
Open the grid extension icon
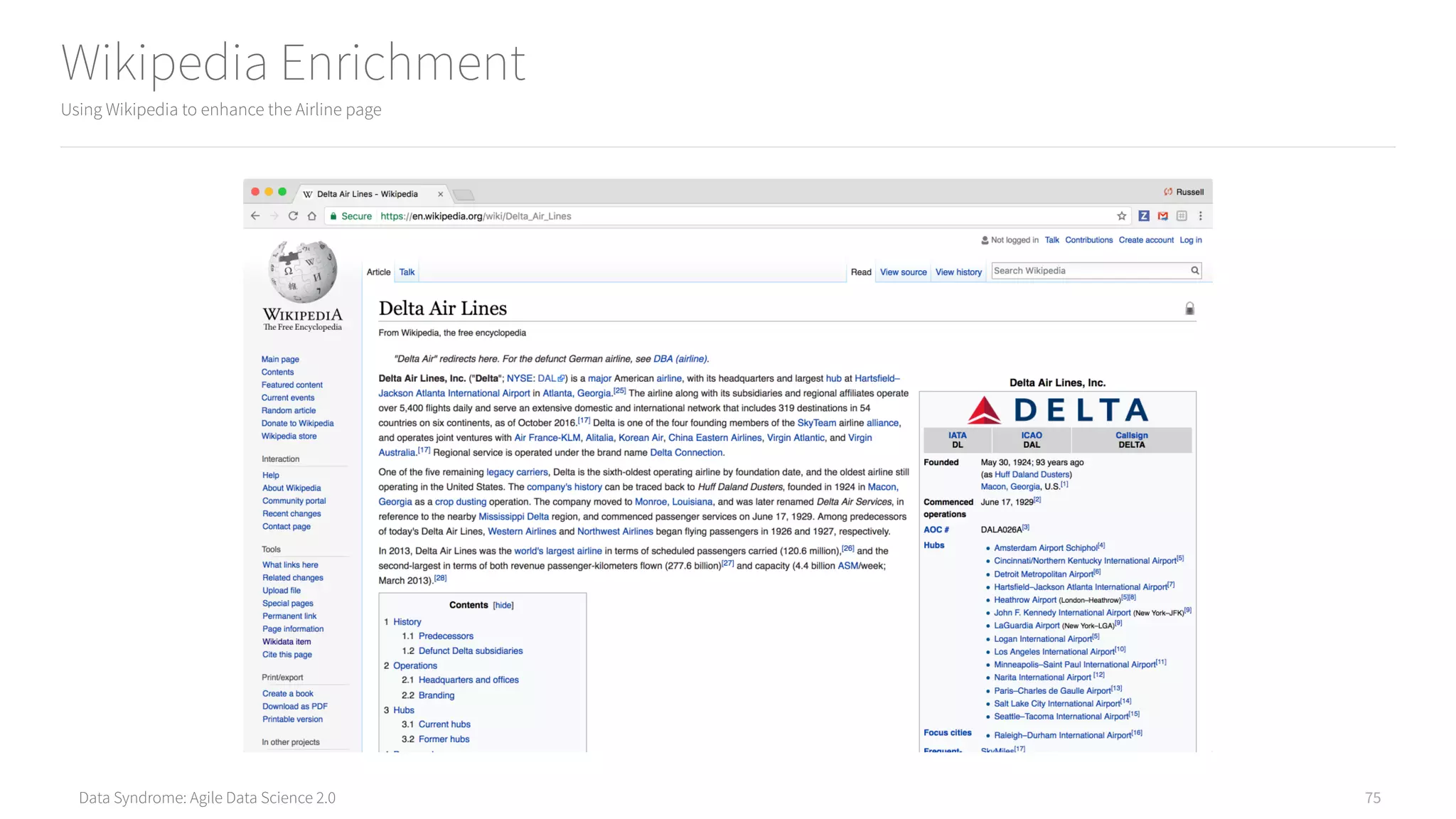coord(1182,216)
